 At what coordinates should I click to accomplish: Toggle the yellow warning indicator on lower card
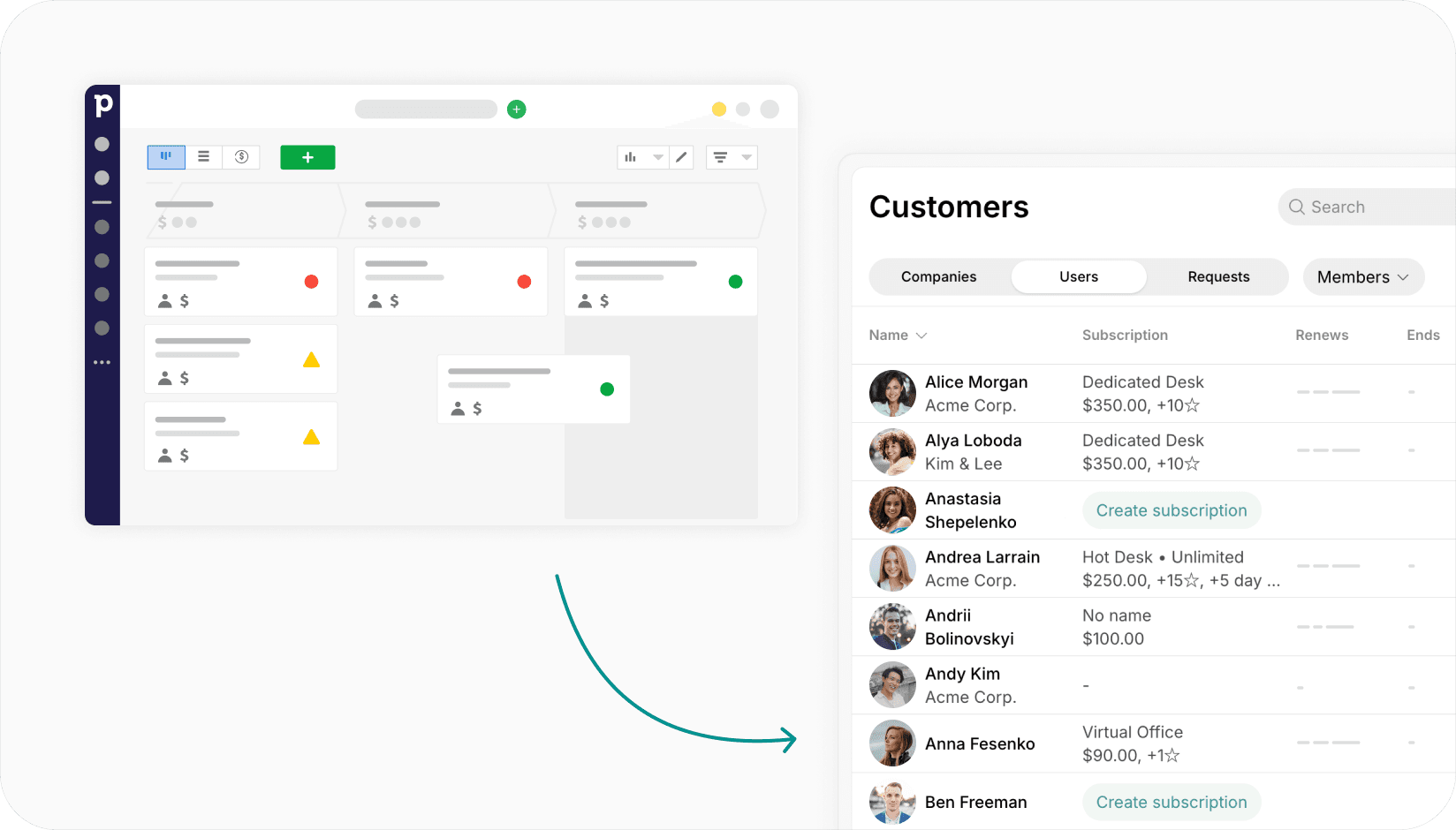click(311, 435)
